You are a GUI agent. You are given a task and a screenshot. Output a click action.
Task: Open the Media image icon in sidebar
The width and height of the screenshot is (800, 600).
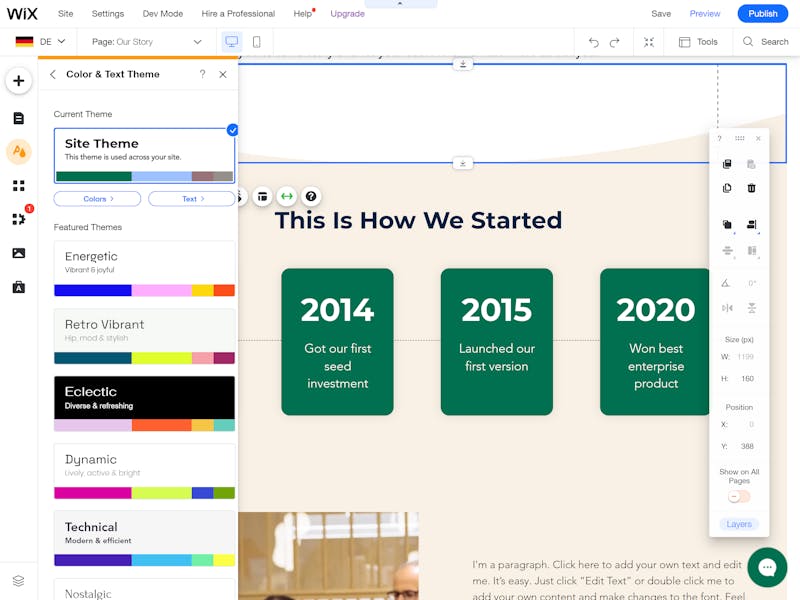[x=19, y=253]
